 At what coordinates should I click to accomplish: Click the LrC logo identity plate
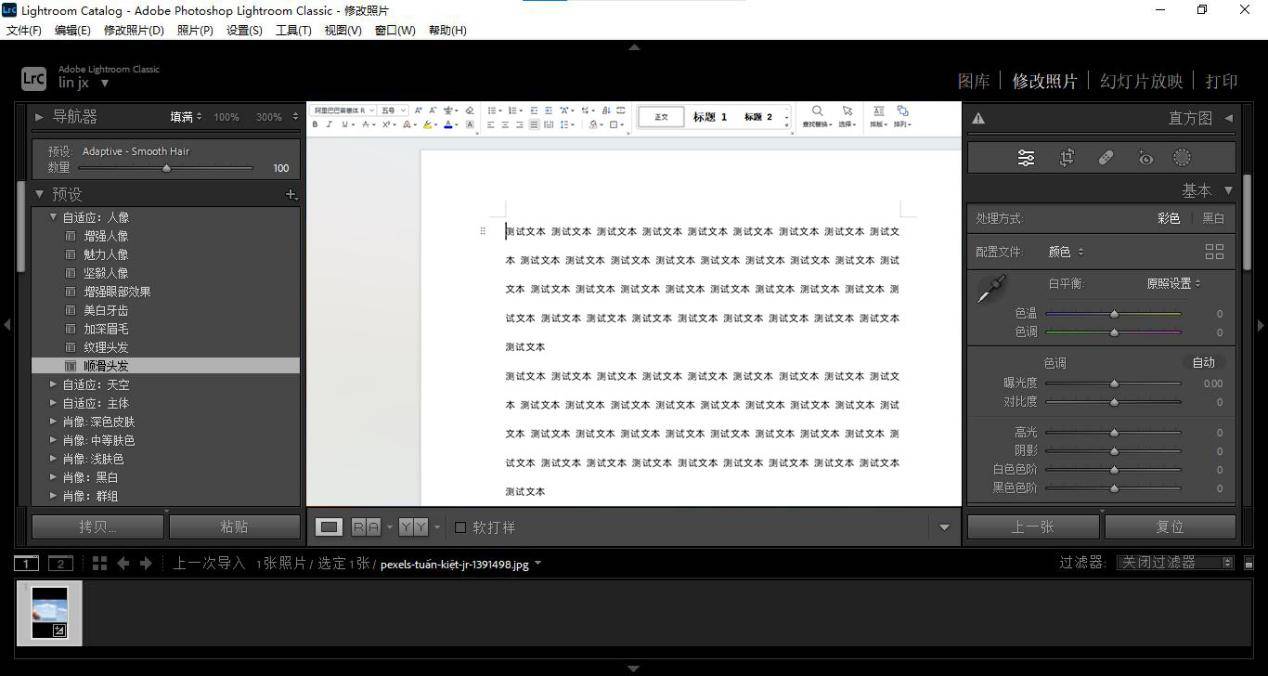tap(33, 78)
